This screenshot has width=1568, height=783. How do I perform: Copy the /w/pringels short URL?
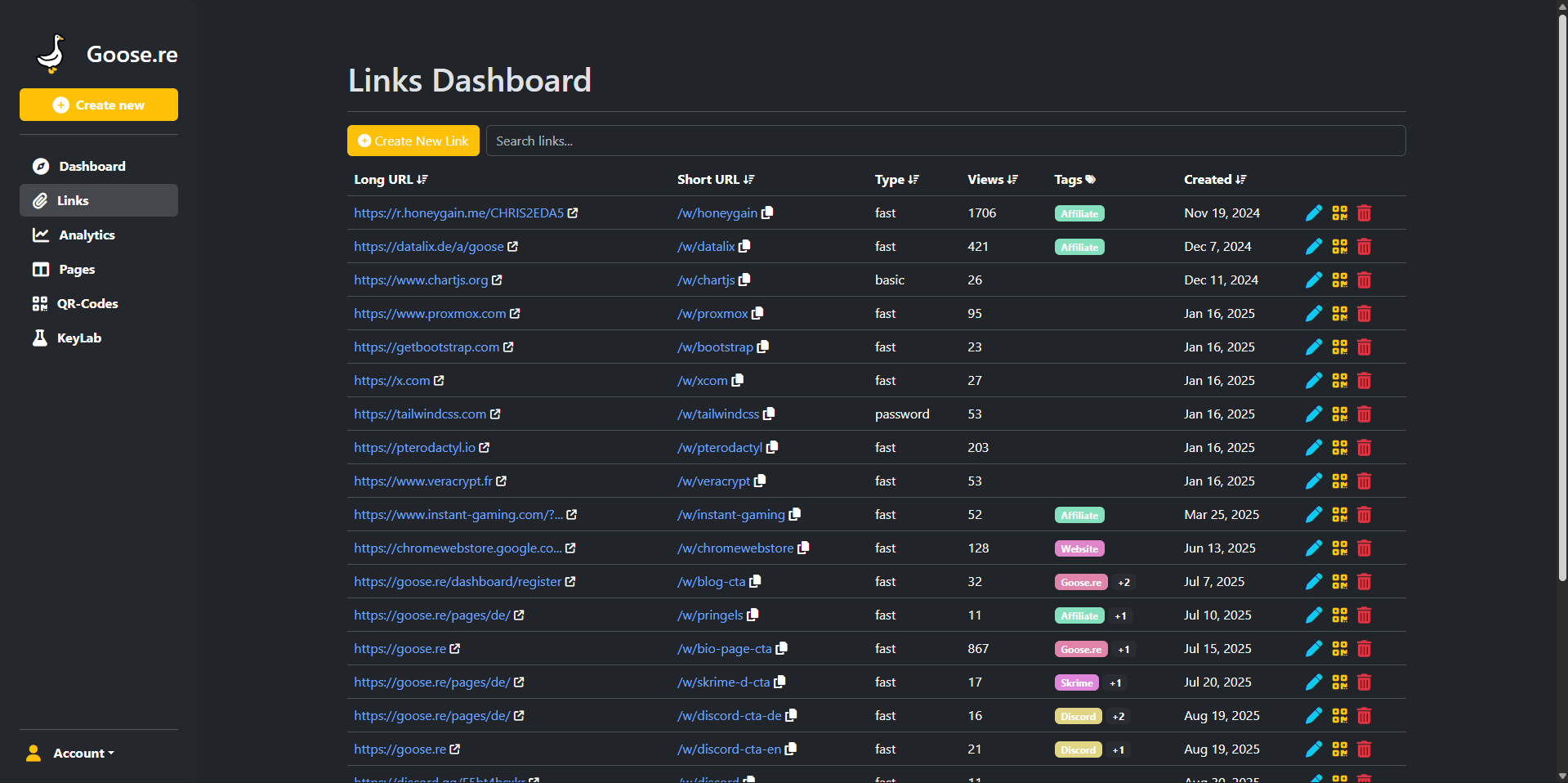pyautogui.click(x=753, y=615)
